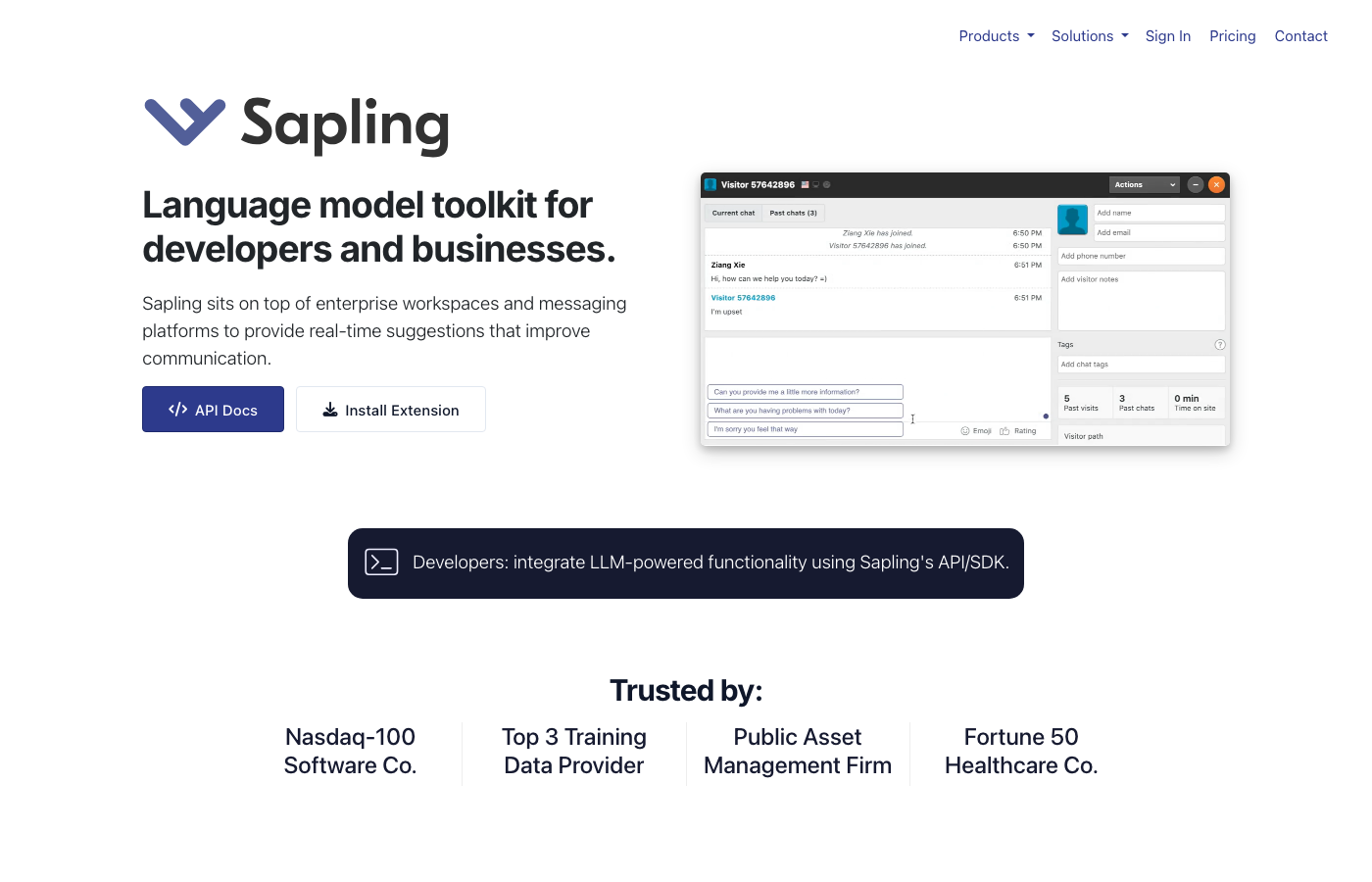Go to the Sign In page
The width and height of the screenshot is (1372, 882).
[1168, 36]
